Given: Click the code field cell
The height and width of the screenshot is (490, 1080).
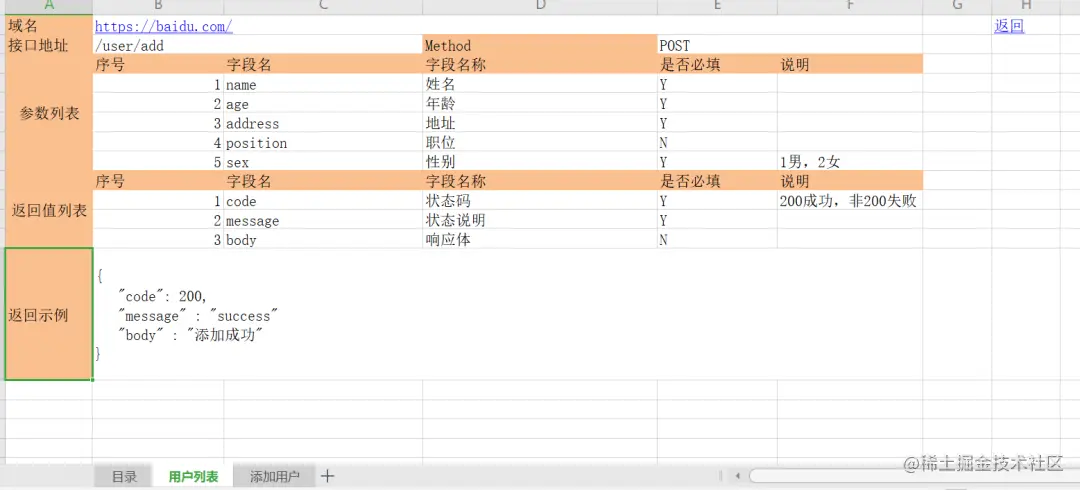Looking at the screenshot, I should pyautogui.click(x=323, y=201).
